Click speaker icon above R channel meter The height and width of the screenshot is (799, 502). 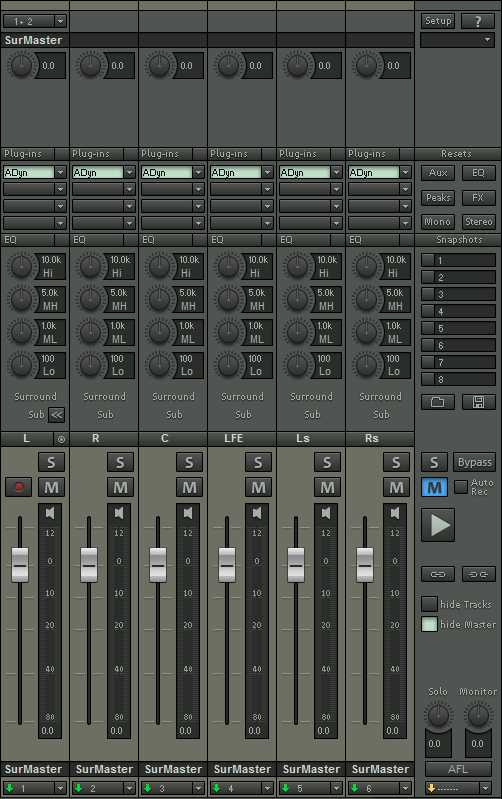tap(119, 513)
